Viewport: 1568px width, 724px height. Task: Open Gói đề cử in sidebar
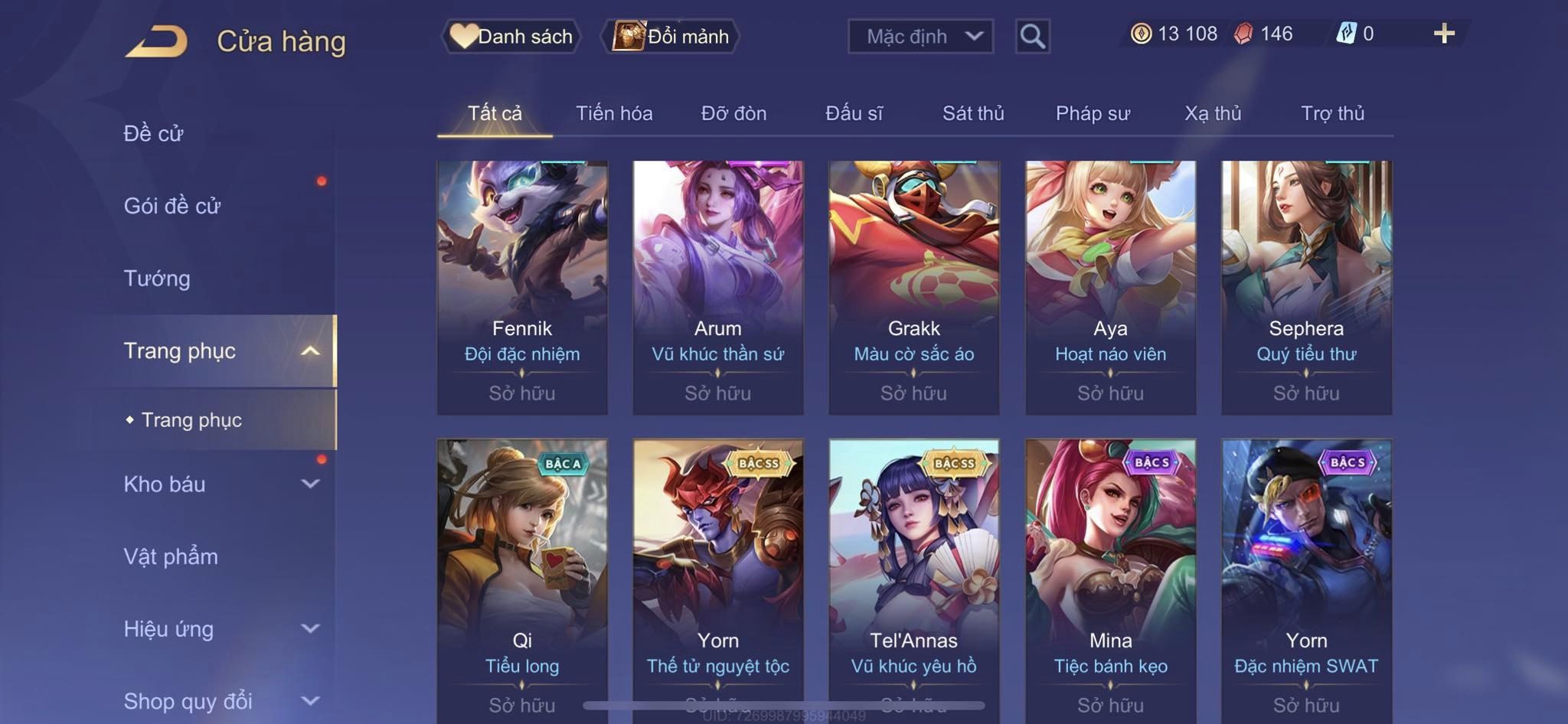(172, 206)
